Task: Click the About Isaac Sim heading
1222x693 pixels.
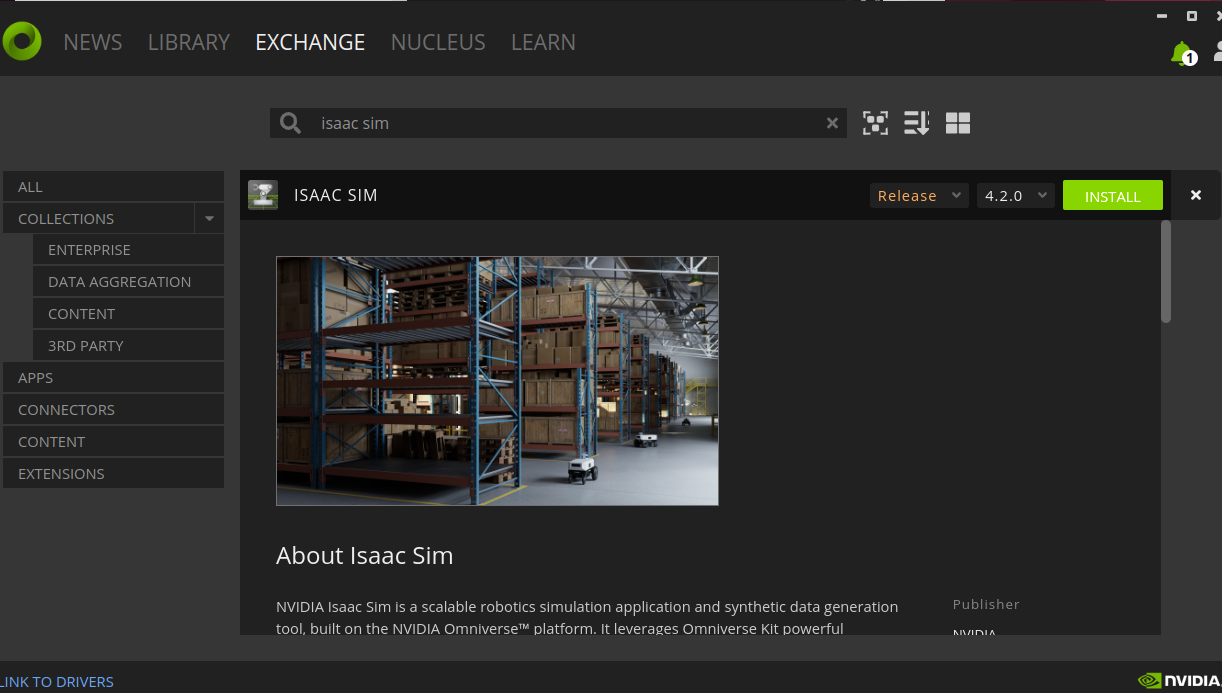Action: point(364,556)
